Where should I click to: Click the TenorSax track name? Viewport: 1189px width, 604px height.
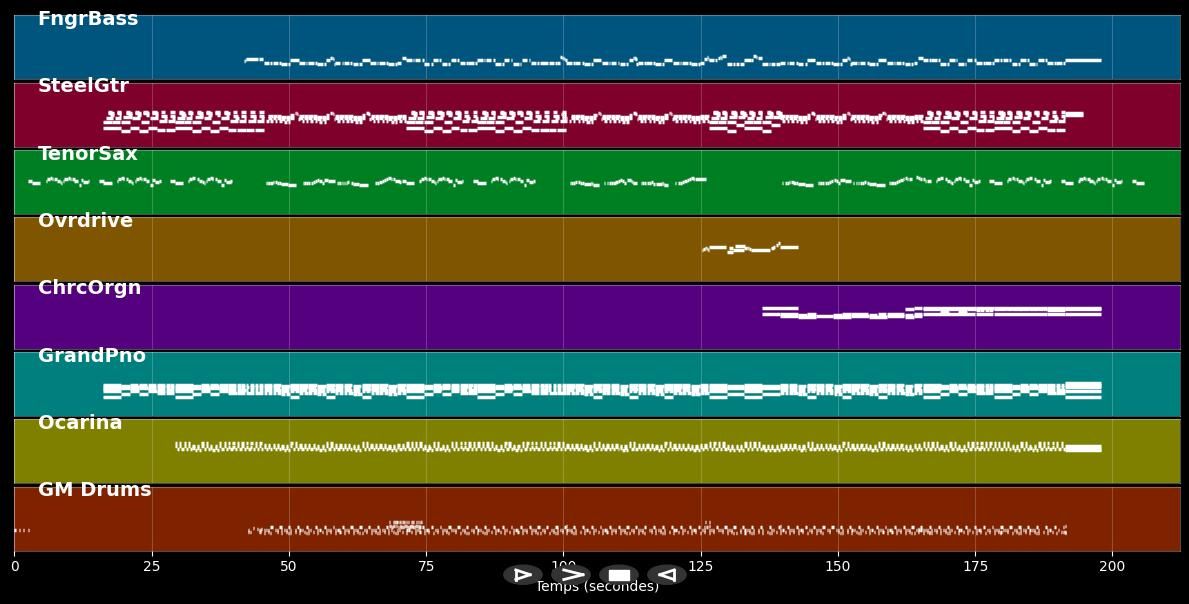88,154
